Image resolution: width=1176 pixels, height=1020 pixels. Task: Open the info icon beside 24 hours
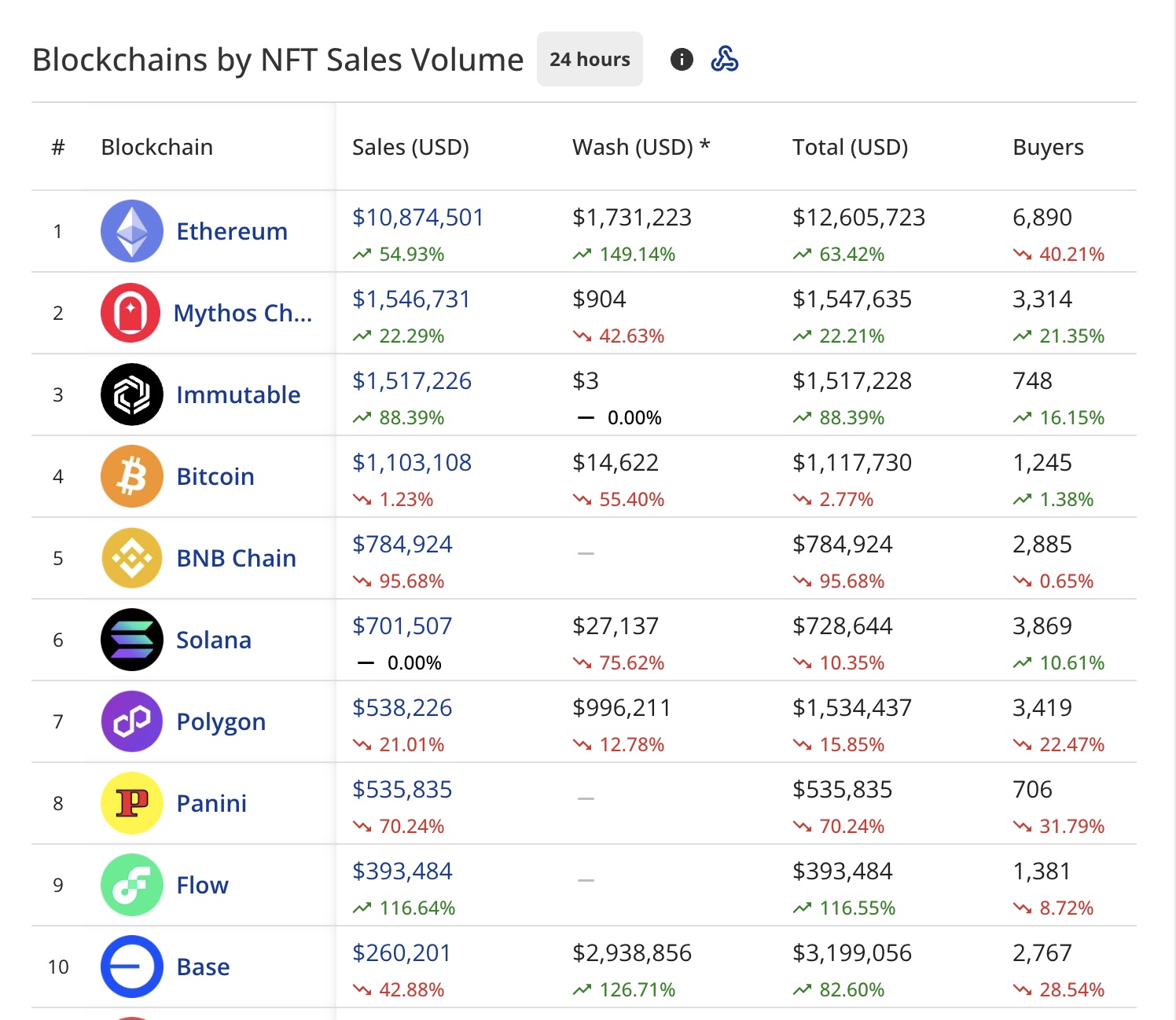pyautogui.click(x=682, y=59)
